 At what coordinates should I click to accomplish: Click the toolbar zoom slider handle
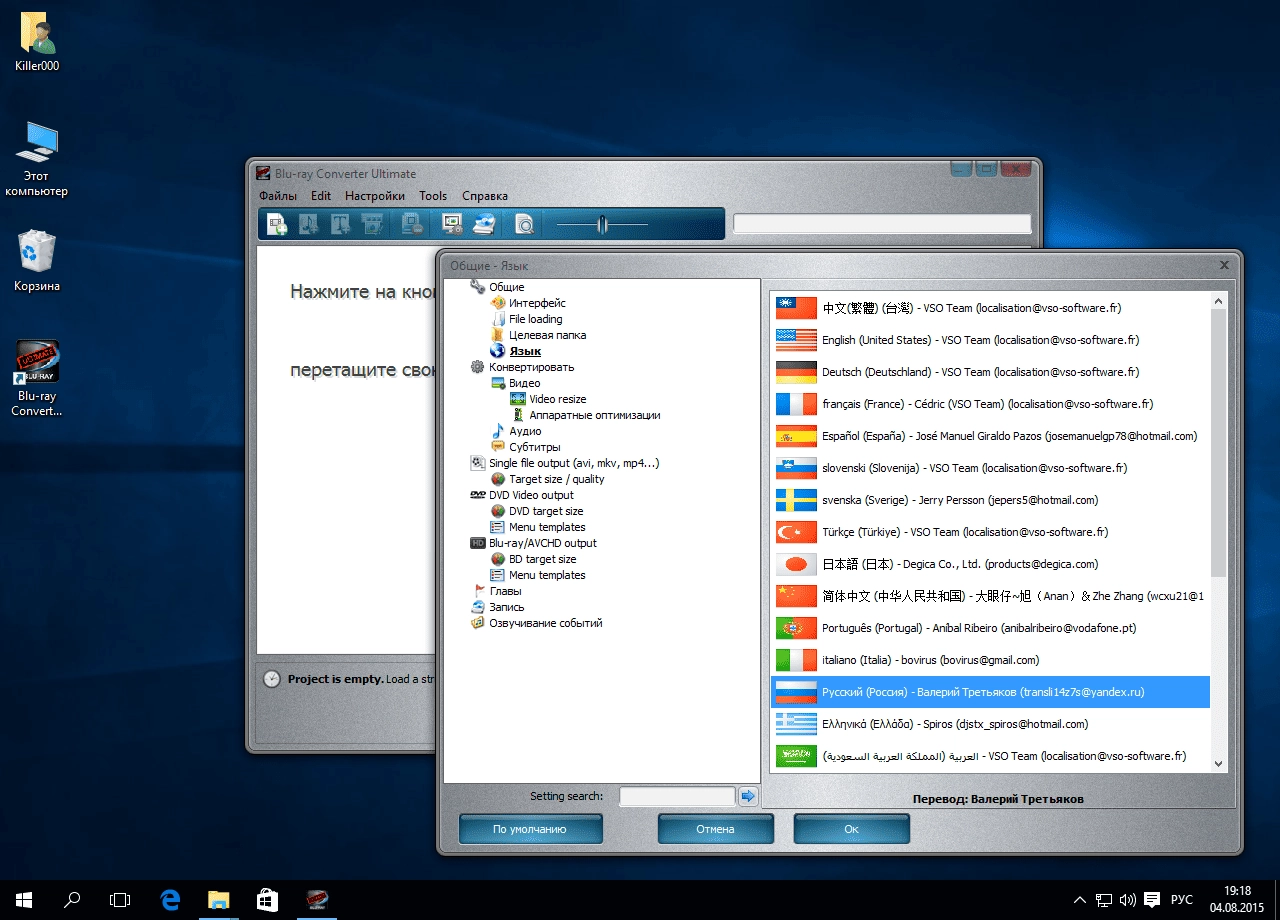602,225
